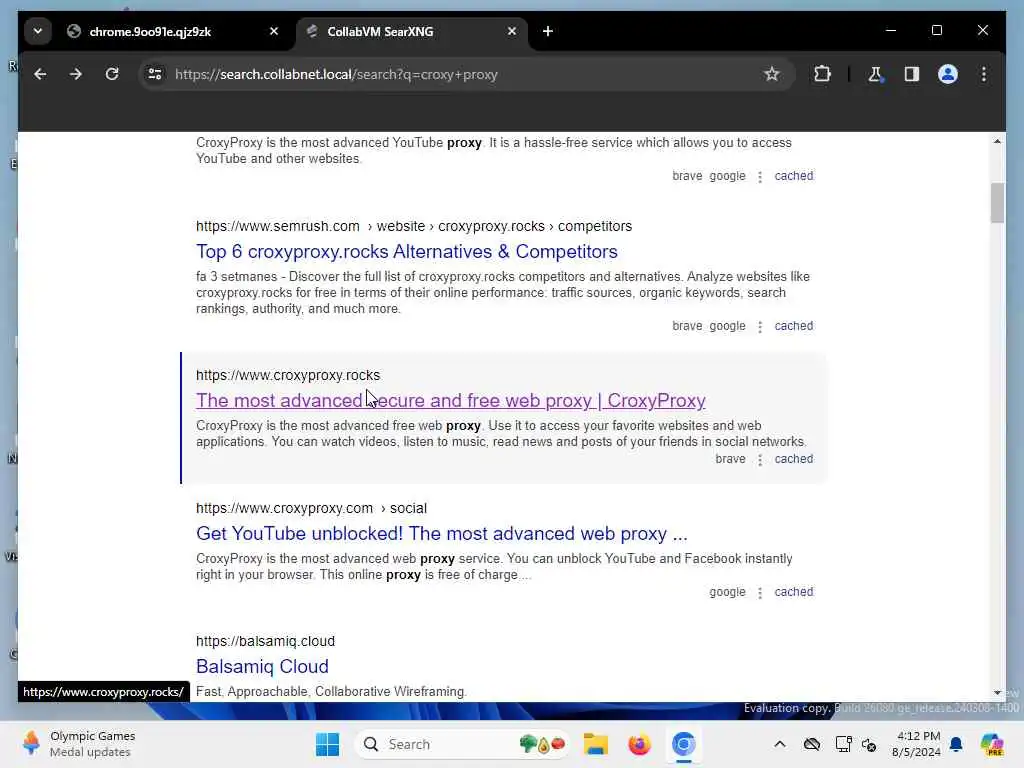Go forward to the next page

[76, 74]
